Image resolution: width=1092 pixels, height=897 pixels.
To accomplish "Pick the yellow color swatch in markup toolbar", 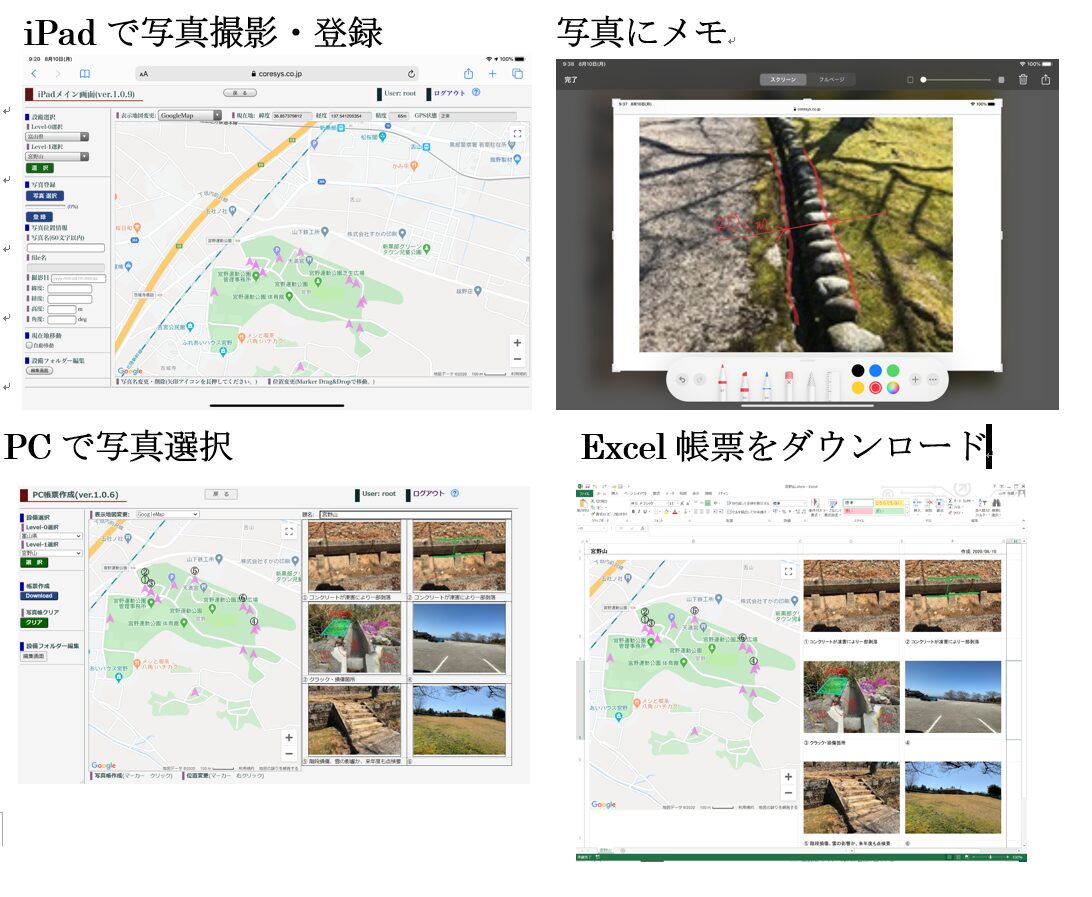I will point(858,388).
